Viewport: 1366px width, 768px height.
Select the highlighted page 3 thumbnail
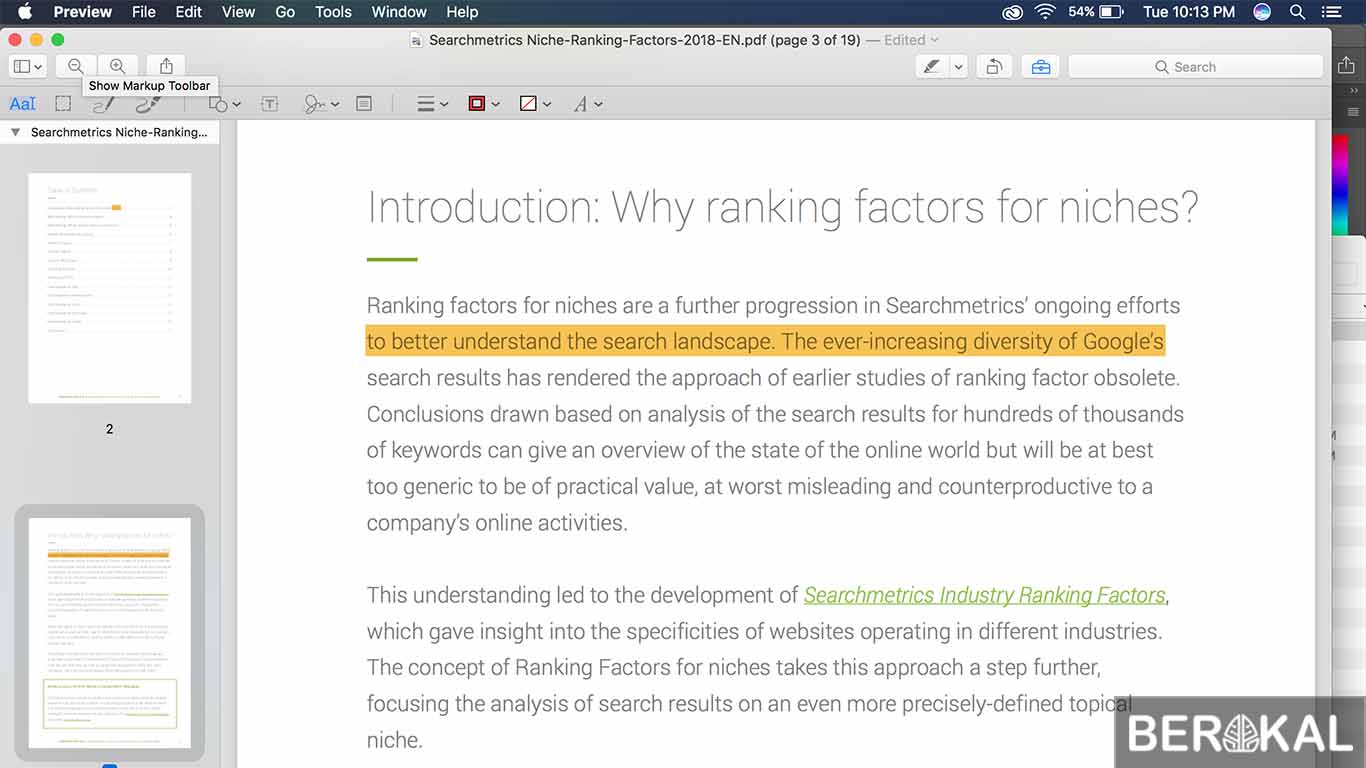coord(109,632)
